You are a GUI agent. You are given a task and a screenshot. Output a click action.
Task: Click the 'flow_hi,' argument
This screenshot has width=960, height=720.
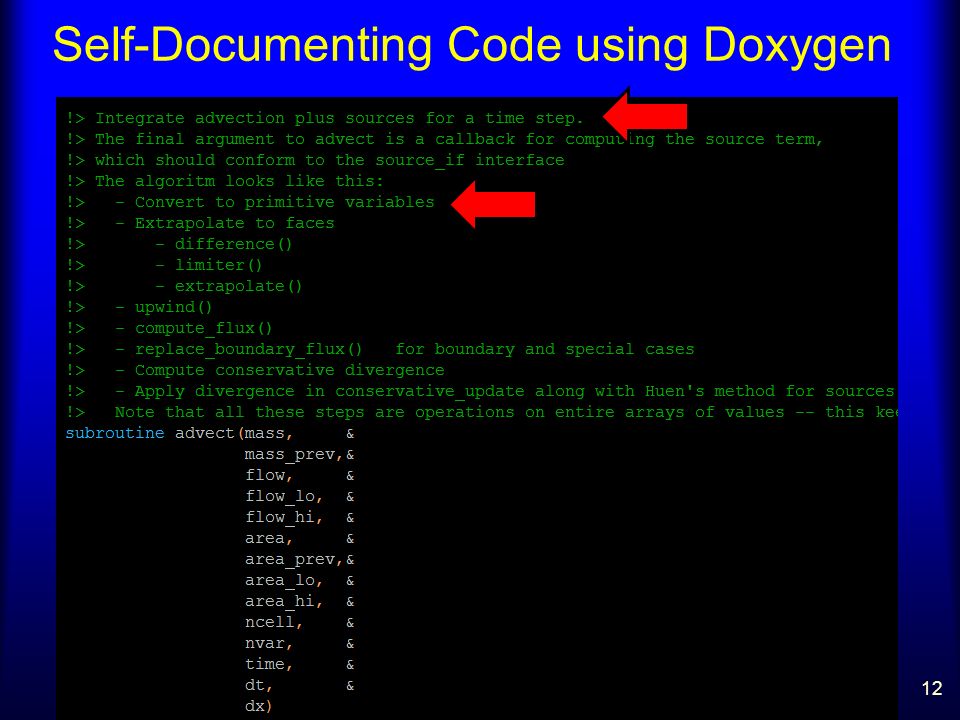[x=283, y=518]
